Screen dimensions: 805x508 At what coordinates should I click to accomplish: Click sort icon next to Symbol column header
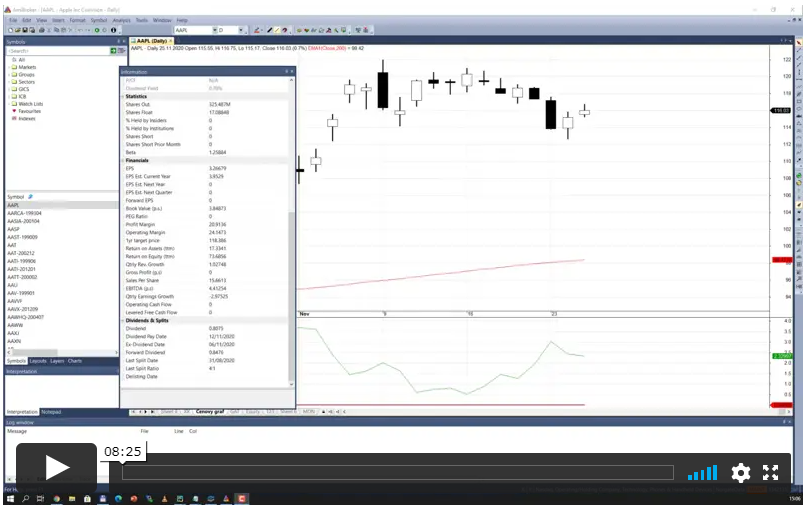click(30, 197)
